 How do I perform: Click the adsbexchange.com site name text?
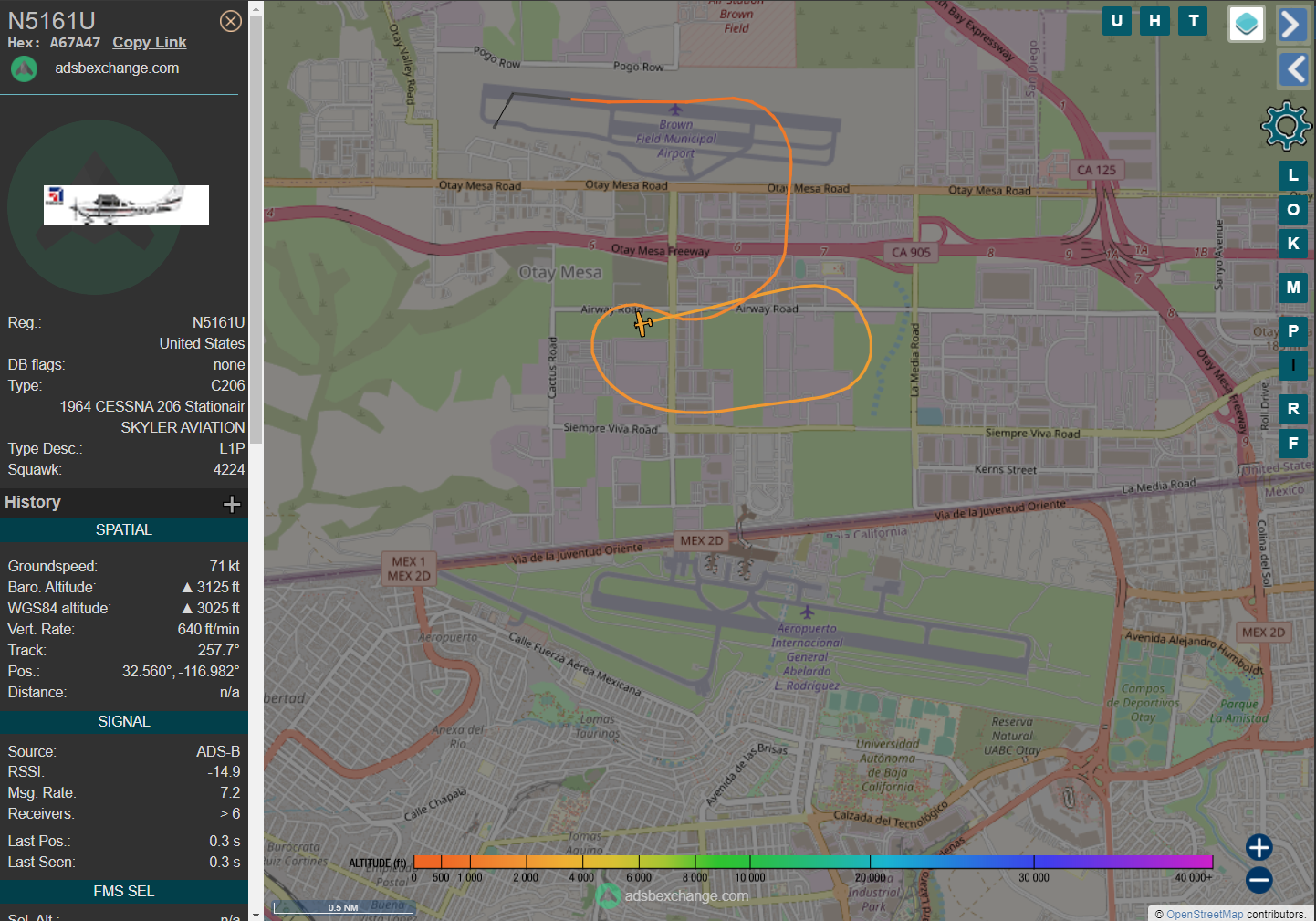coord(117,68)
